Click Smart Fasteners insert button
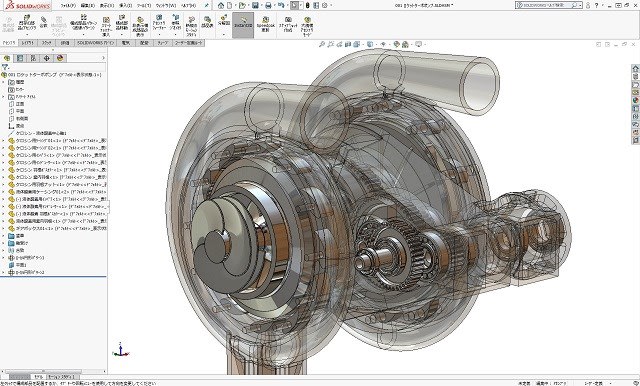This screenshot has height=386, width=640. pos(106,26)
